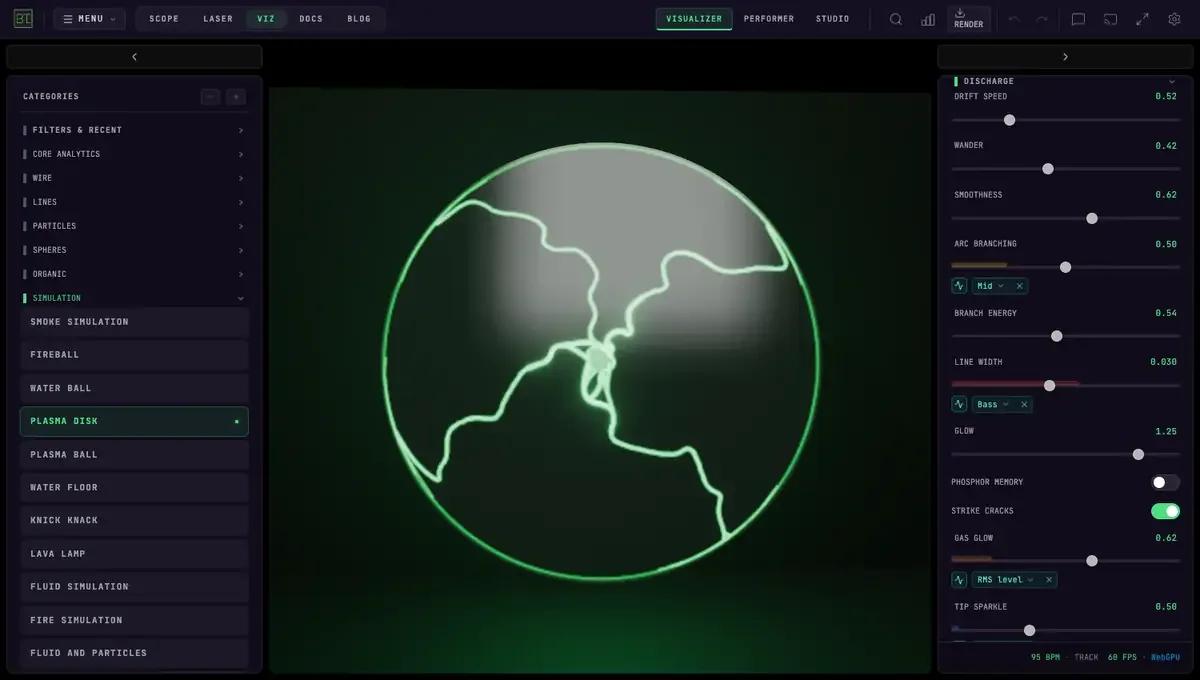Click the undo arrow icon
This screenshot has height=680, width=1200.
[x=1014, y=19]
